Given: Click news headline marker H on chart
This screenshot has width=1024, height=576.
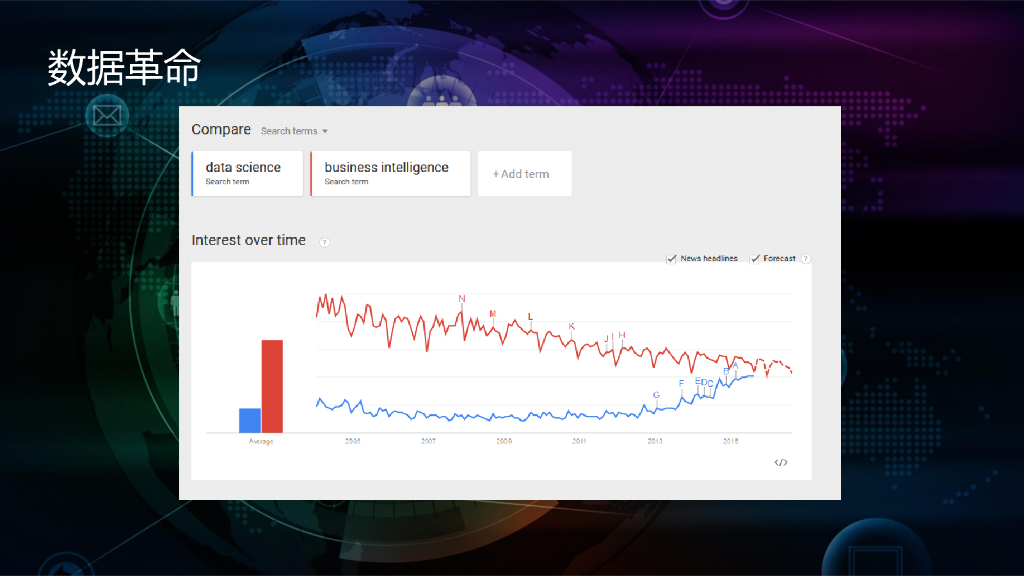Looking at the screenshot, I should coord(621,335).
